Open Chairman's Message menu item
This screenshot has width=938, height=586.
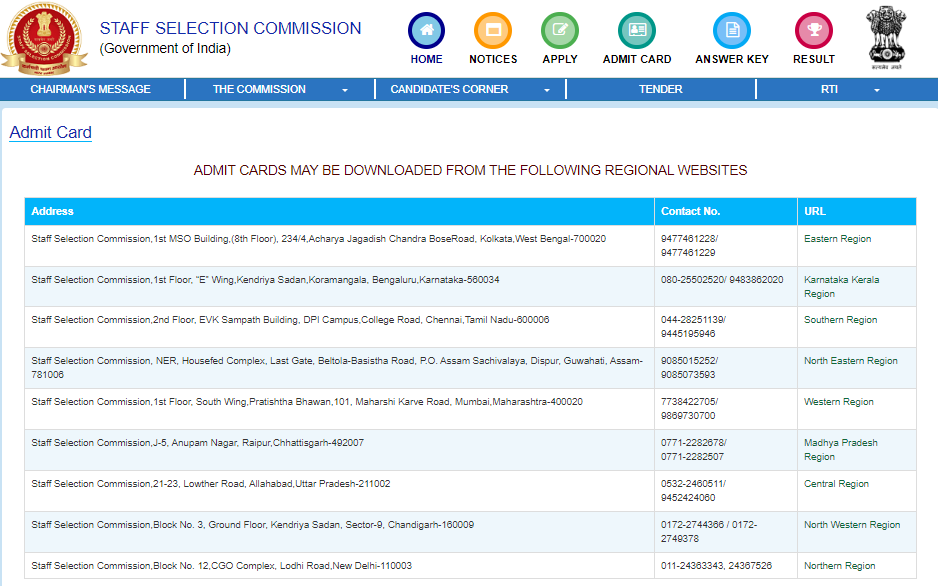[x=90, y=89]
